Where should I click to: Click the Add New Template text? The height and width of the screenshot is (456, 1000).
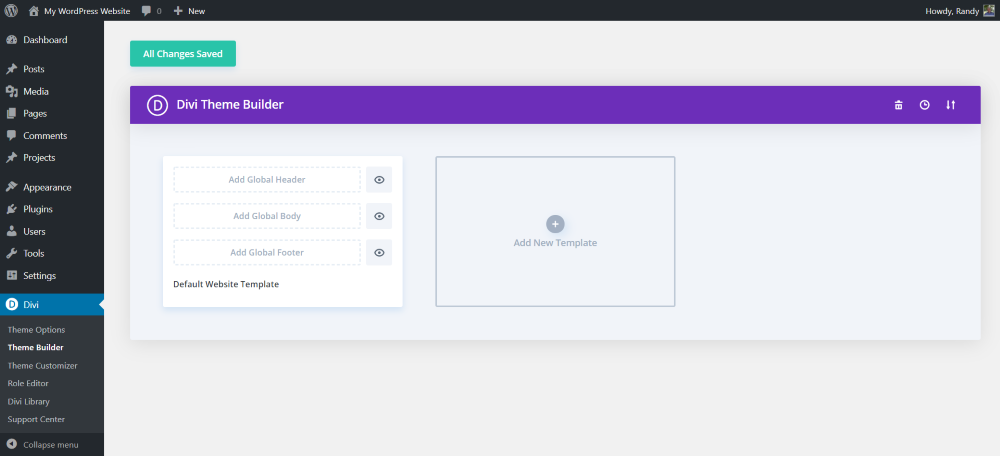coord(555,243)
